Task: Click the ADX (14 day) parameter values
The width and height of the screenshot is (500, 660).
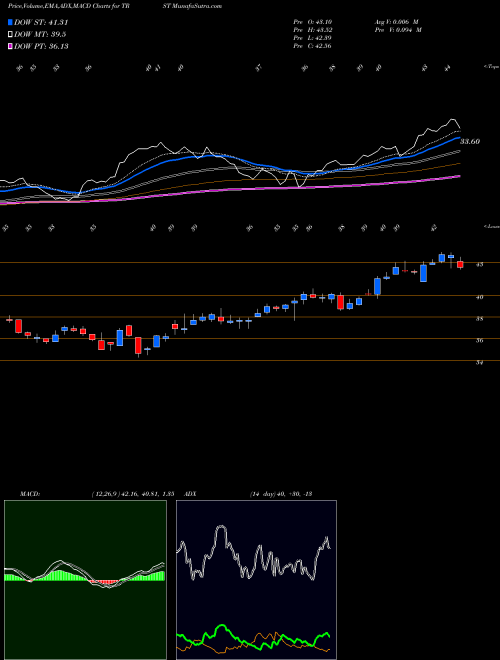Action: click(280, 494)
